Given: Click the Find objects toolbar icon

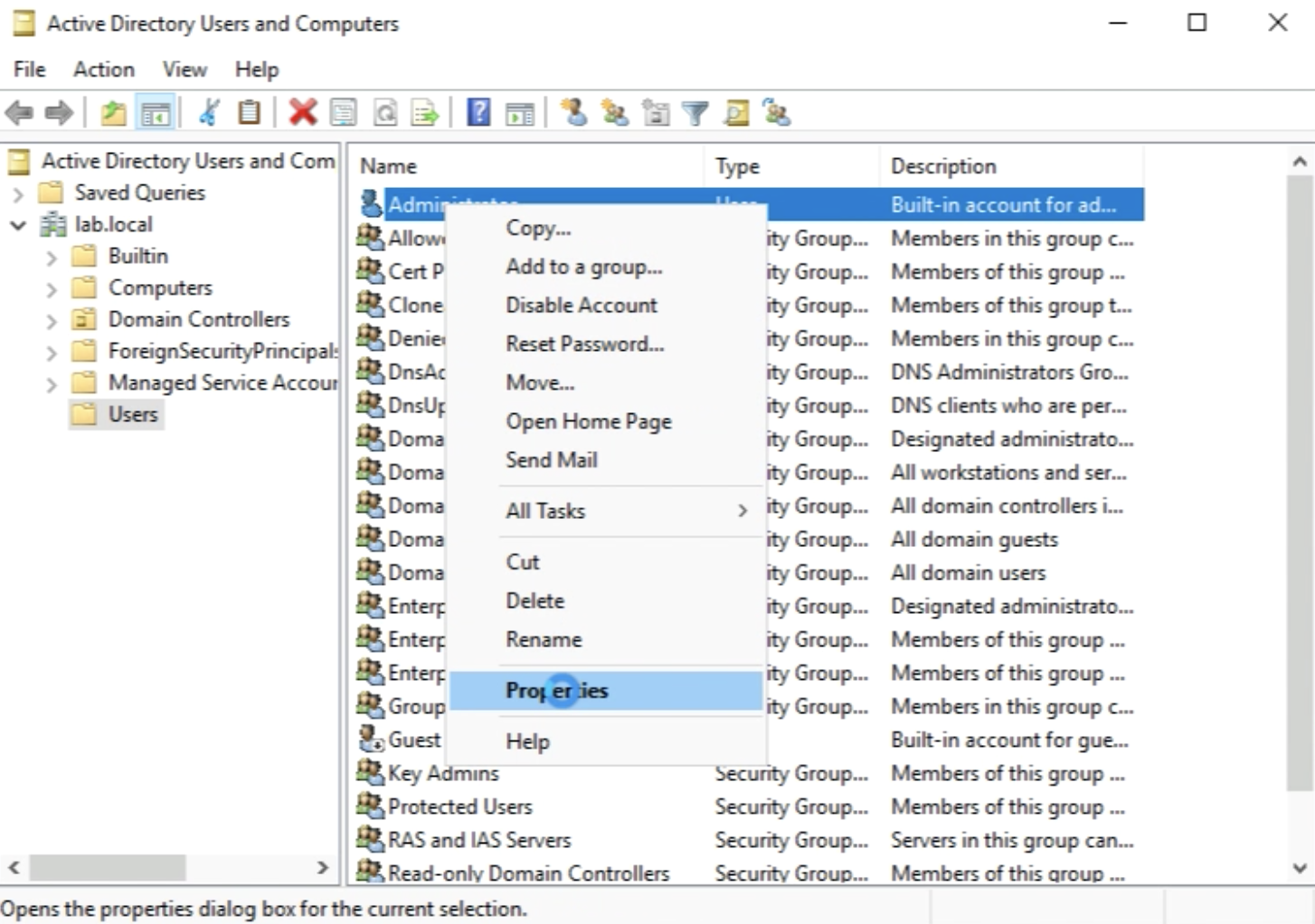Looking at the screenshot, I should coord(736,113).
